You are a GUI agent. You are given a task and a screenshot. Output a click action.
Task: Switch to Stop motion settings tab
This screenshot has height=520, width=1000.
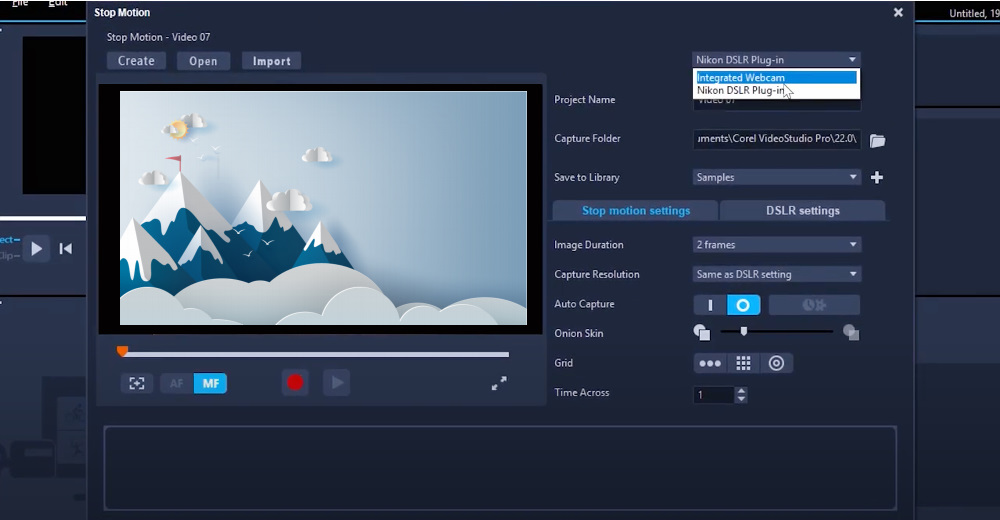coord(636,211)
